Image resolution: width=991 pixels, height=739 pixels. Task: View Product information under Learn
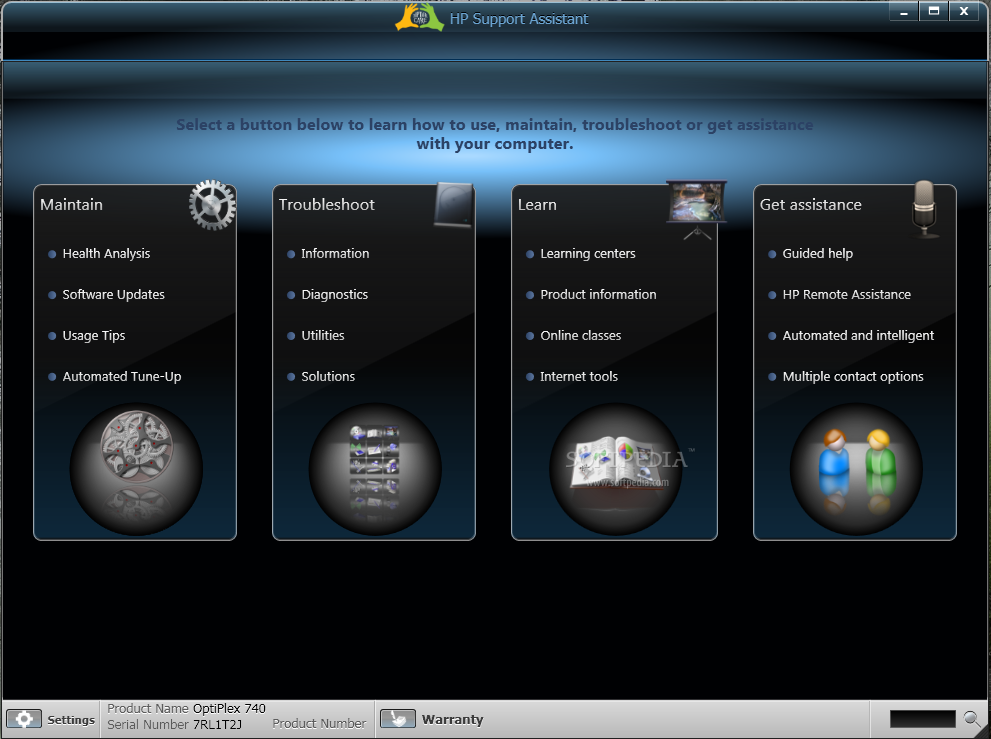tap(599, 295)
